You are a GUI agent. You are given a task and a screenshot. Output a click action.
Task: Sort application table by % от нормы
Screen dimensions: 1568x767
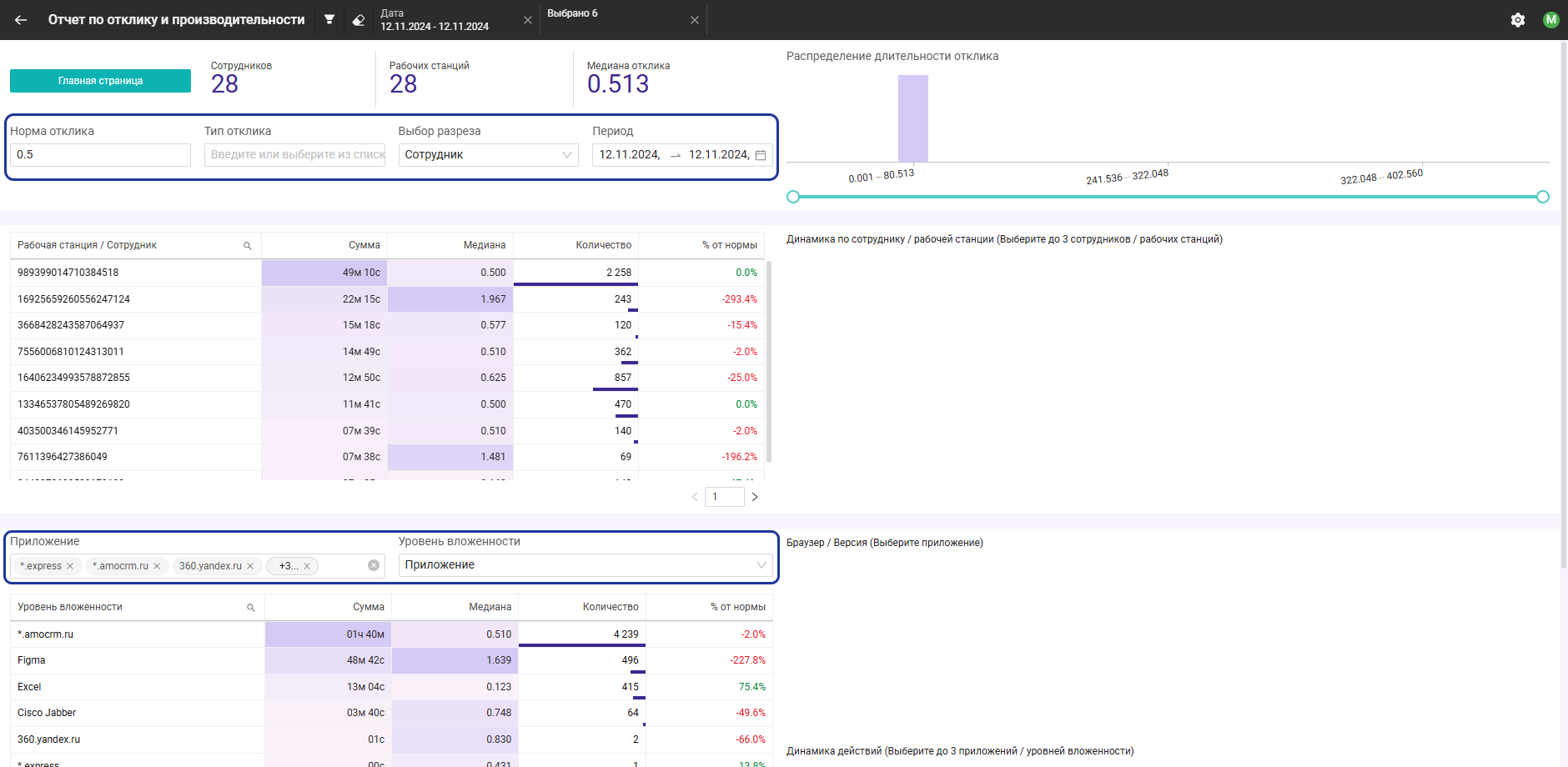coord(738,607)
